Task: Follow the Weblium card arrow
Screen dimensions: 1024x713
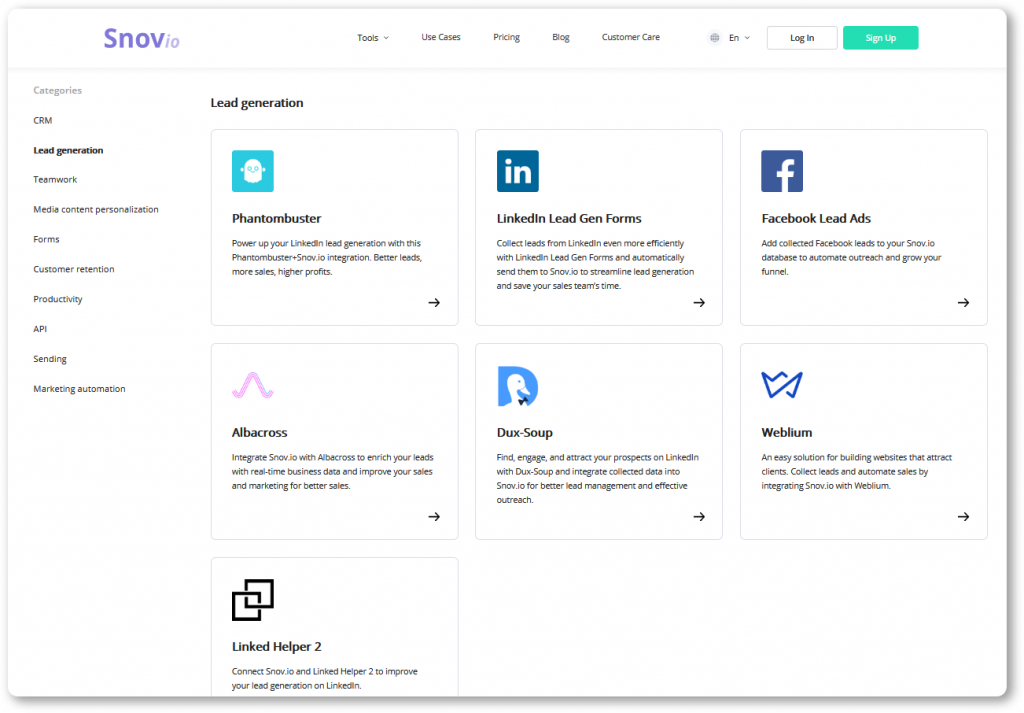Action: click(963, 516)
